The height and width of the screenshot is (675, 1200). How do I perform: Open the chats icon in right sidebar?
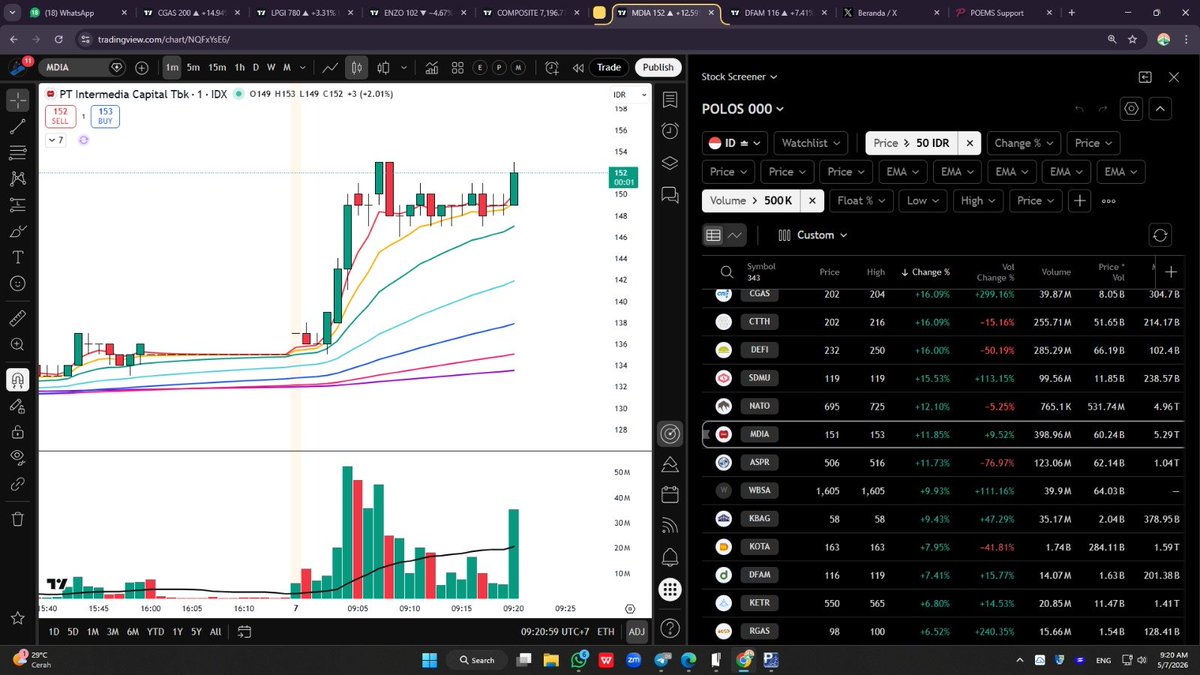click(670, 196)
